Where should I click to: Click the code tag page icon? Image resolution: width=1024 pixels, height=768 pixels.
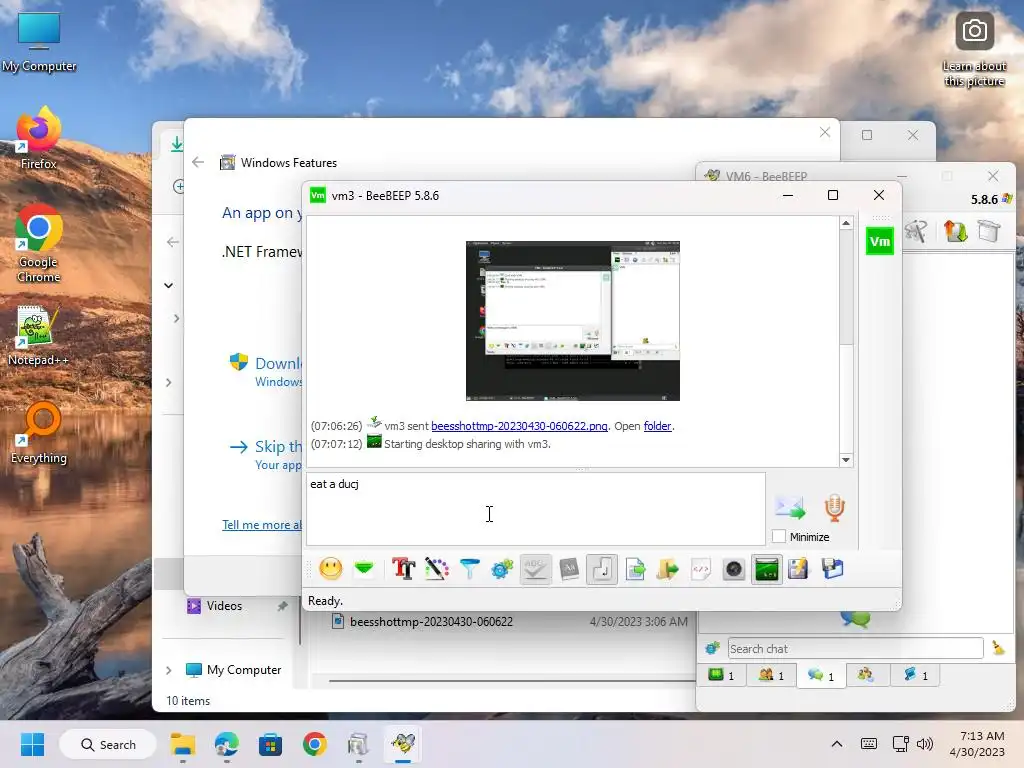point(701,569)
